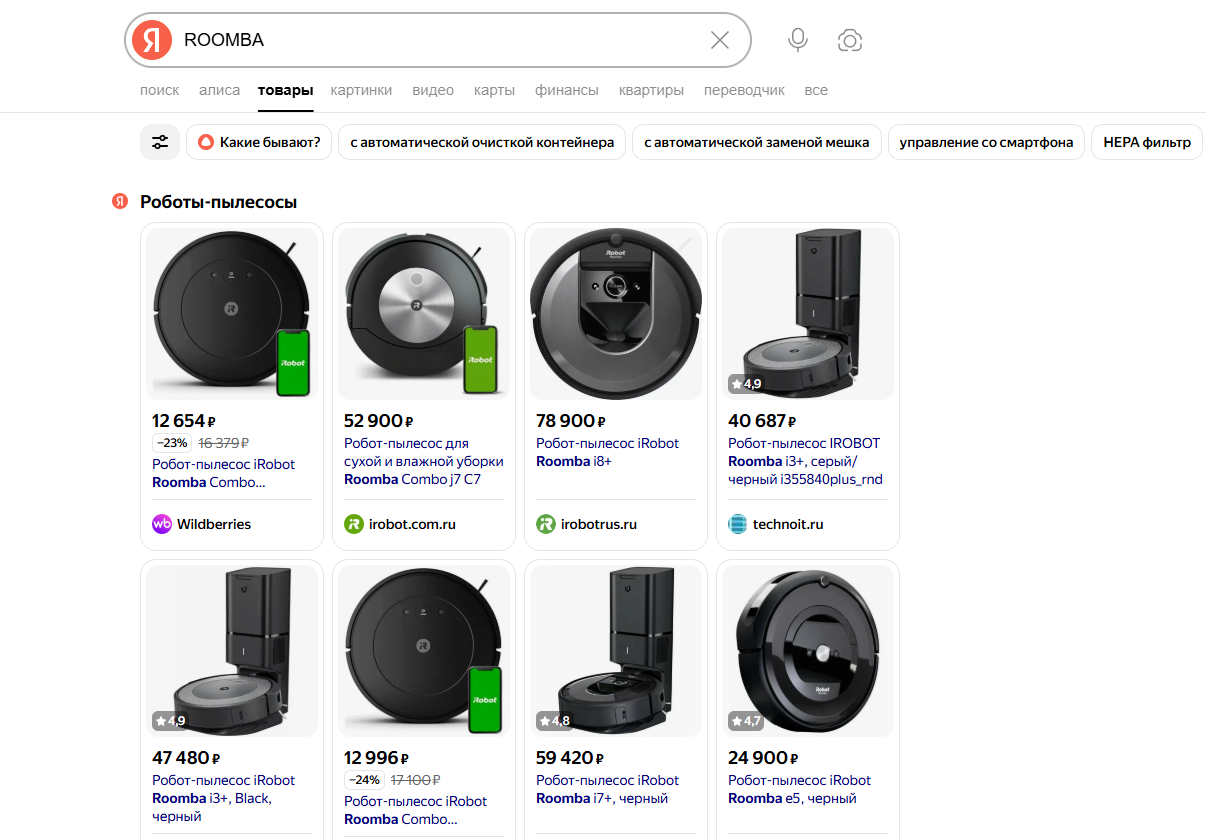
Task: Click the 24 900 ₽ price
Action: tap(763, 758)
